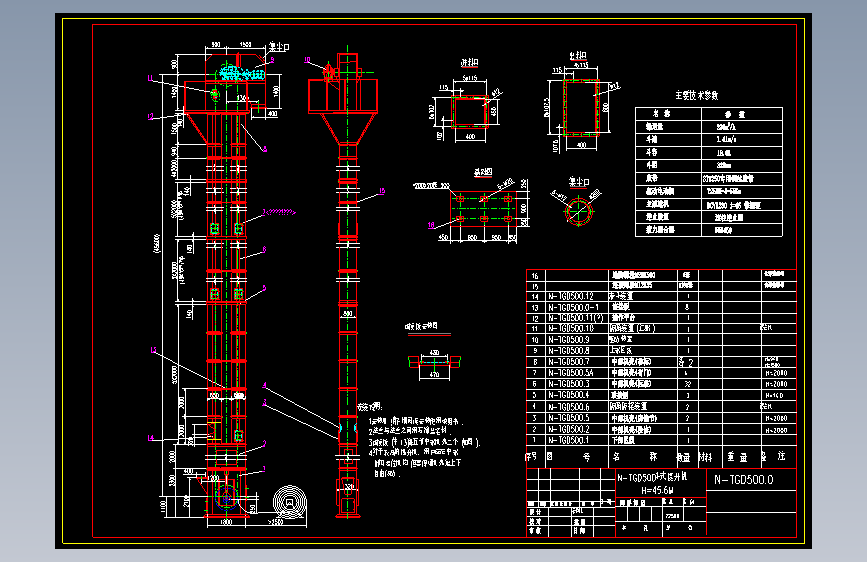Viewport: 867px width, 562px height.
Task: Select magenta callout number 10 on side view
Action: tap(307, 60)
